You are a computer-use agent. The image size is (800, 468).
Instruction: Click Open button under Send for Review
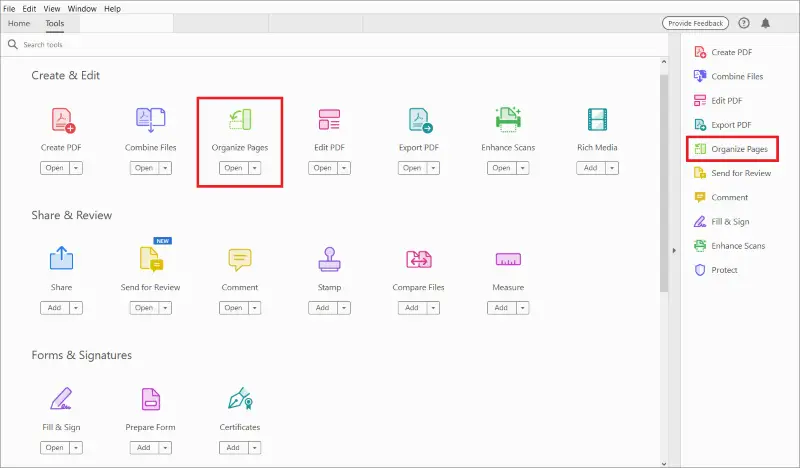(144, 308)
